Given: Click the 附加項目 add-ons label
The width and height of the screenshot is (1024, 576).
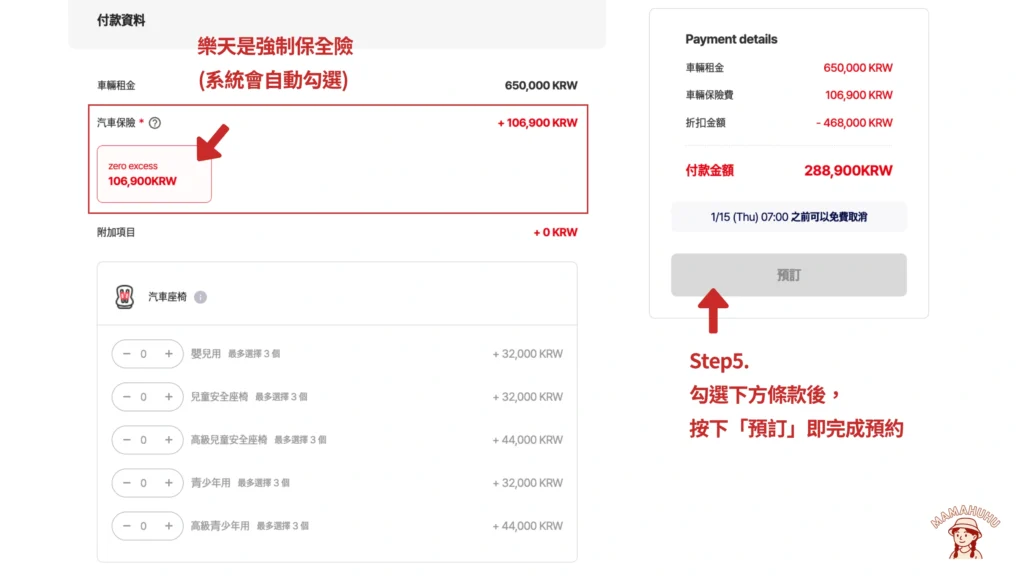Looking at the screenshot, I should click(116, 232).
